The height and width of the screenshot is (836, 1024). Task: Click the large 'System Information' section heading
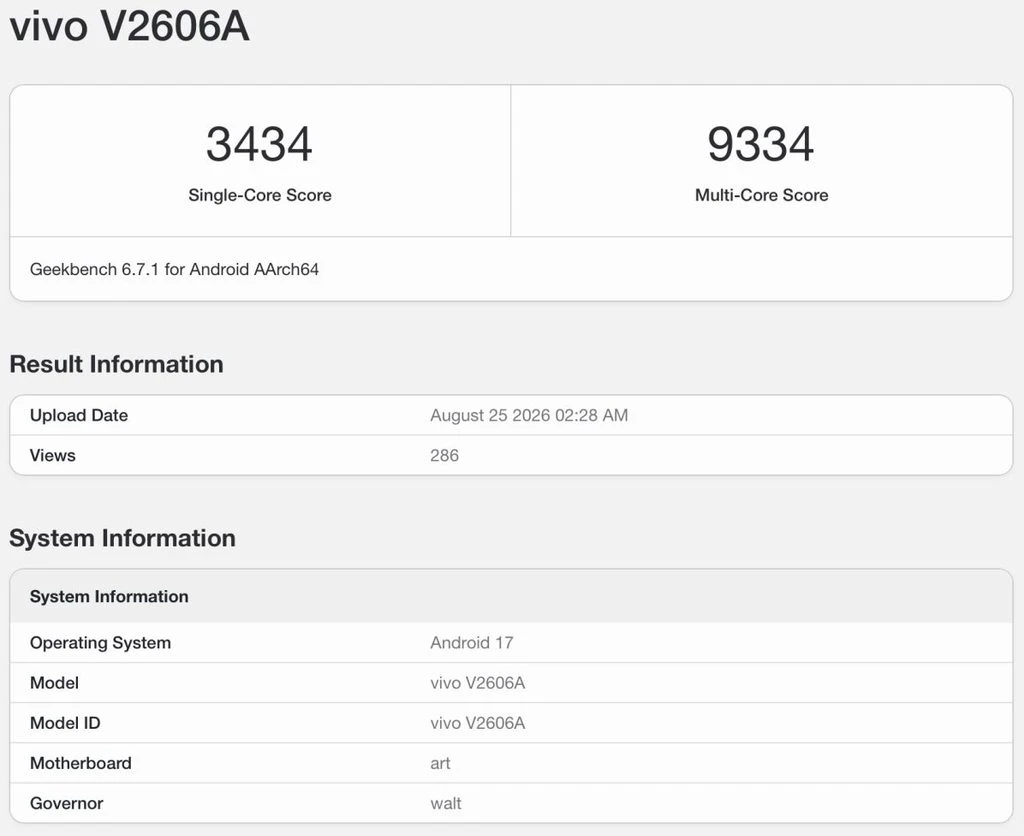click(122, 538)
